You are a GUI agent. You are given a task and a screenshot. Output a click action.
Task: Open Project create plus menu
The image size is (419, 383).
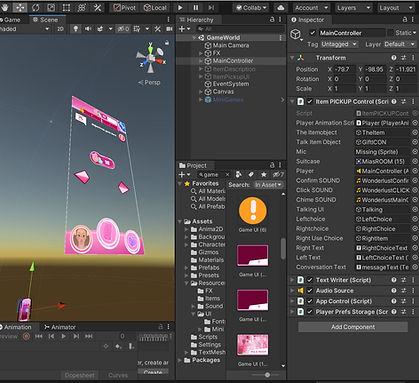184,174
